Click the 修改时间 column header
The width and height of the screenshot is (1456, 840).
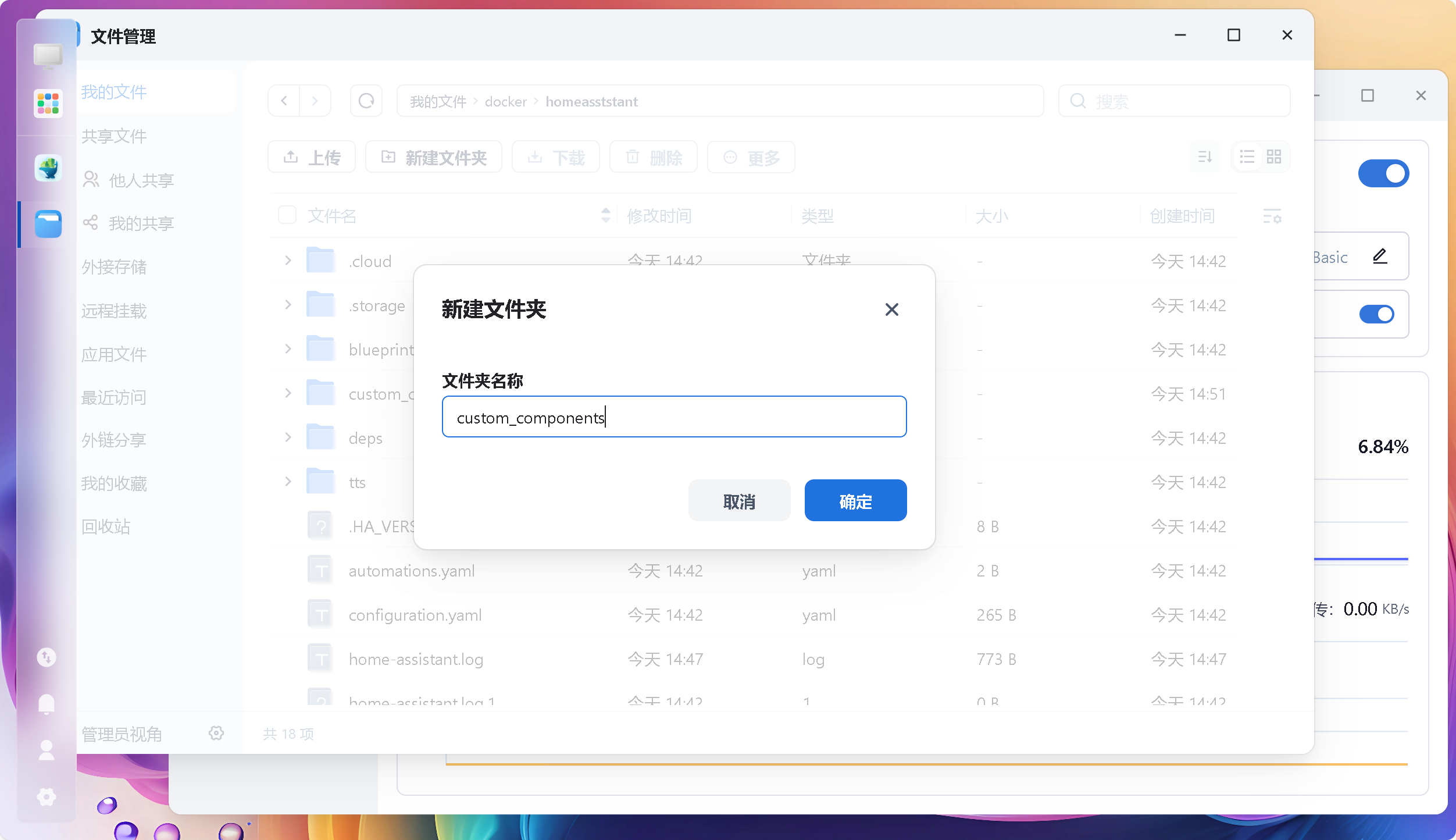coord(659,216)
